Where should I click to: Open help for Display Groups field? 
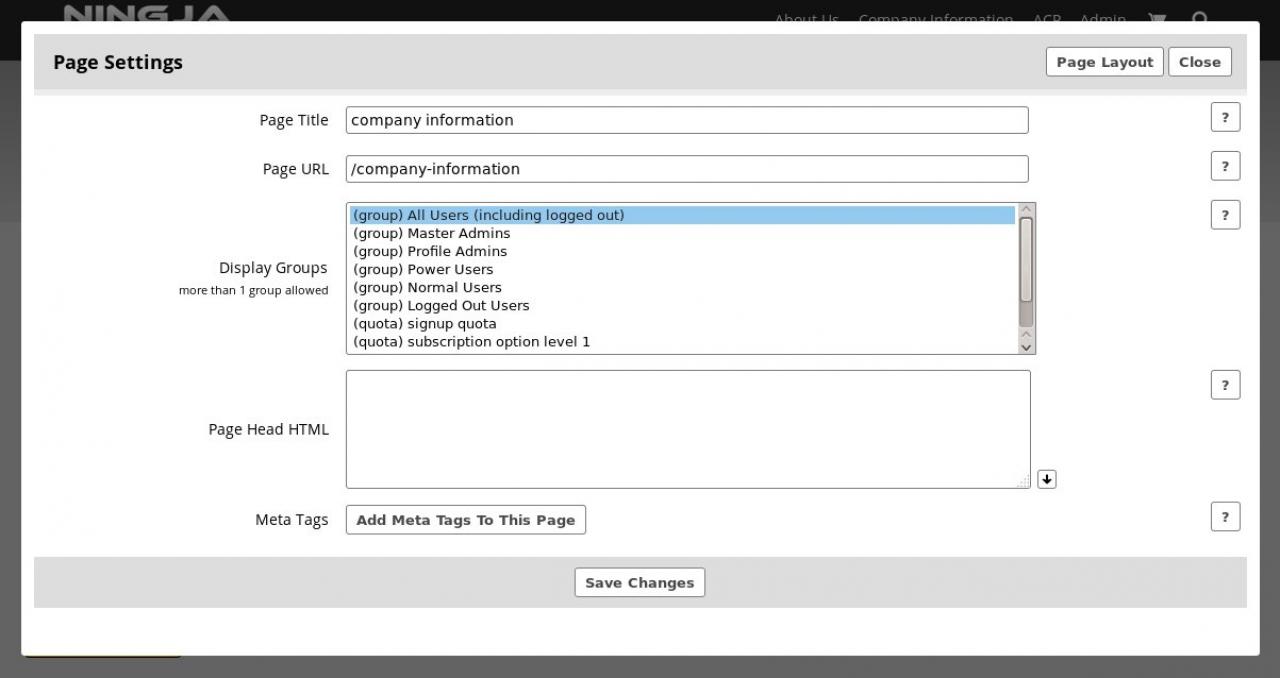click(x=1225, y=215)
